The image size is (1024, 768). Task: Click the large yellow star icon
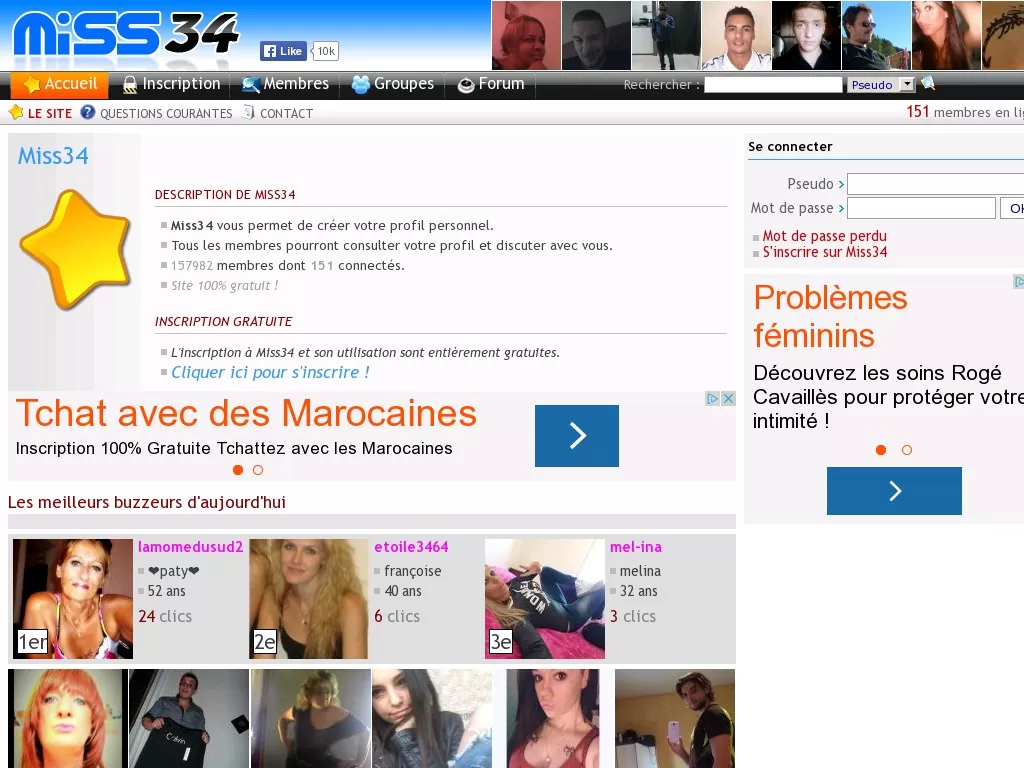(x=75, y=249)
